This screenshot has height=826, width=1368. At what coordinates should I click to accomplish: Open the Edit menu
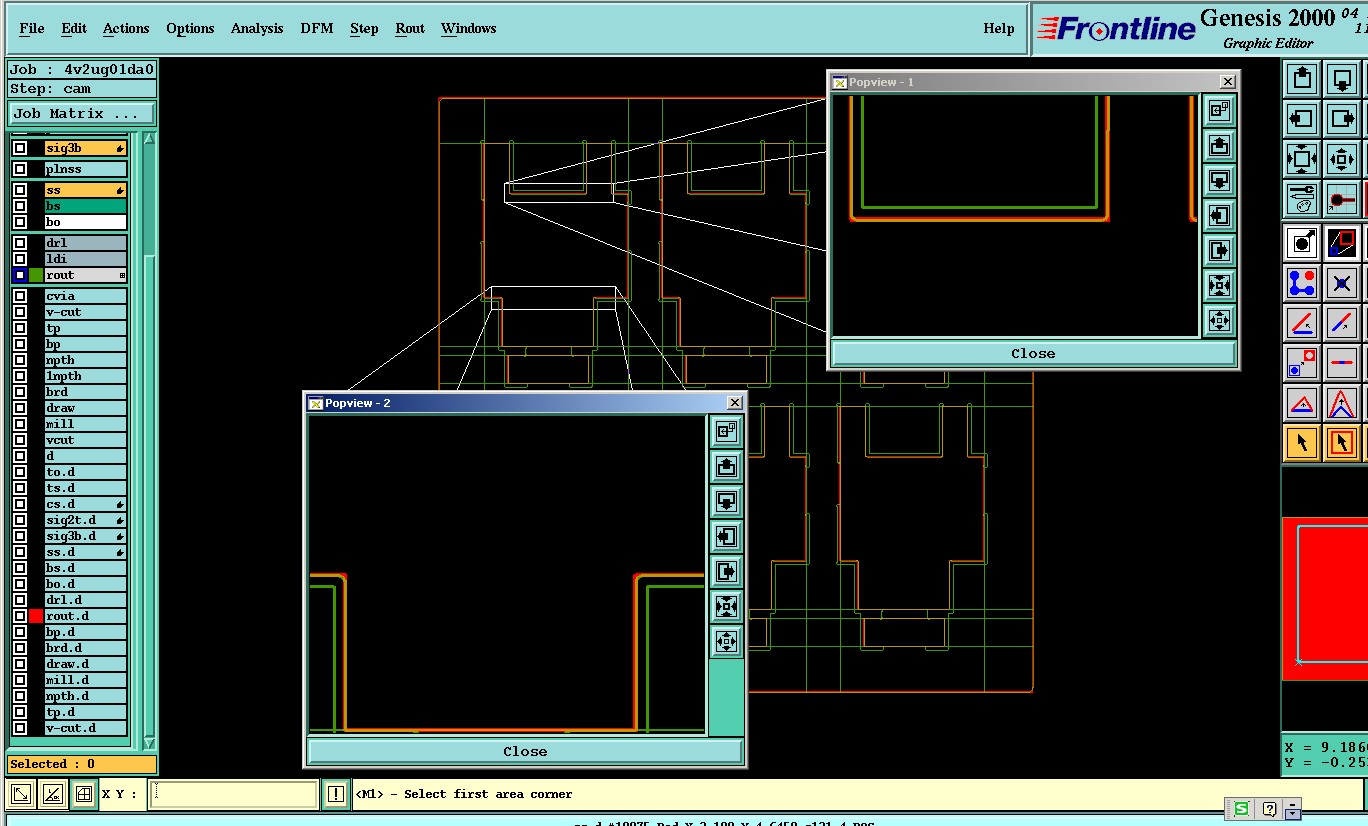[x=74, y=28]
